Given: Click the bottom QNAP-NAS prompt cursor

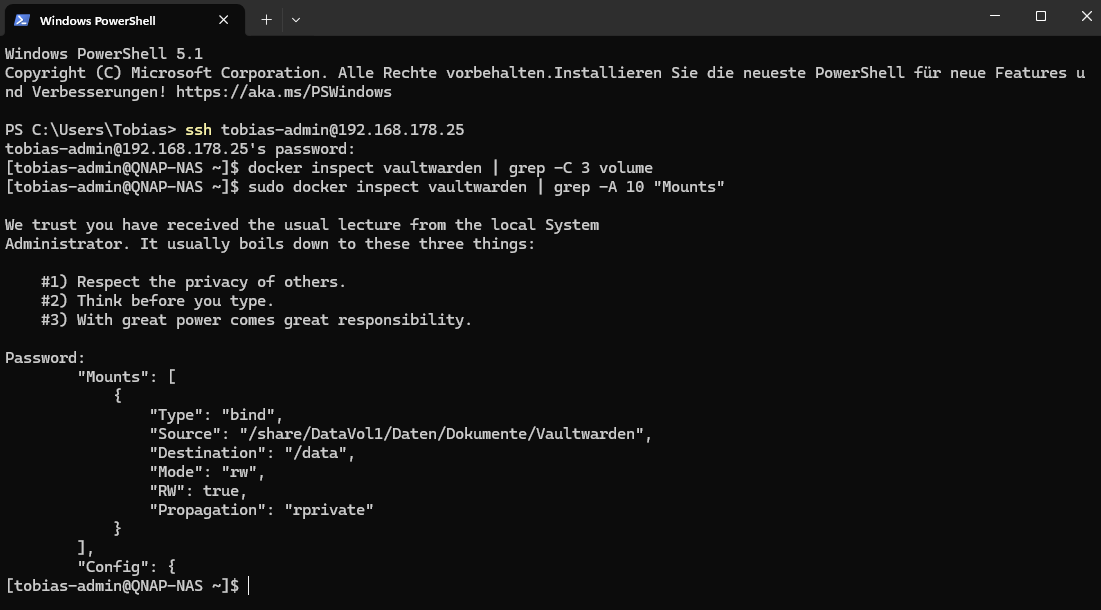Looking at the screenshot, I should point(249,585).
